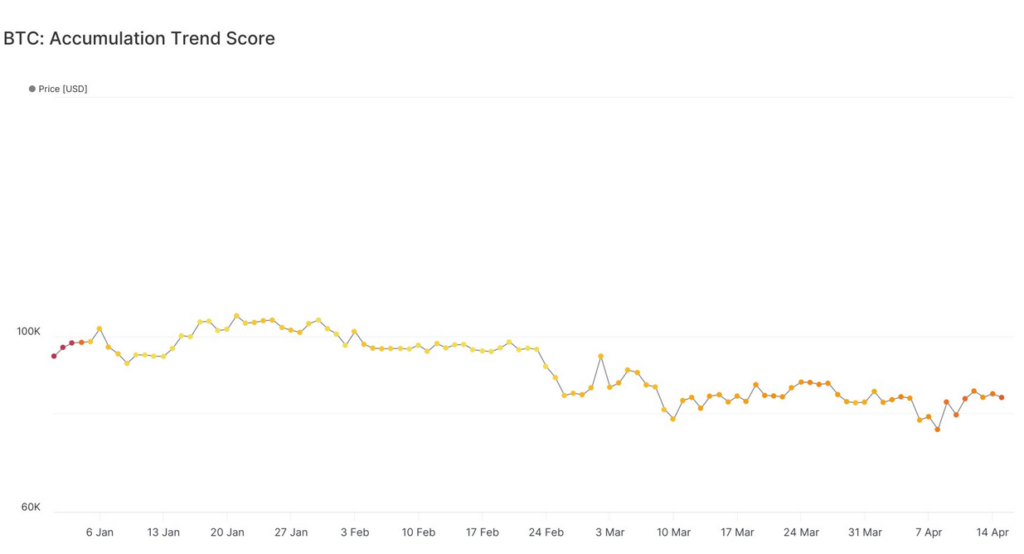Select the 27 Jan x-axis label
This screenshot has height=554, width=1024.
pyautogui.click(x=291, y=532)
